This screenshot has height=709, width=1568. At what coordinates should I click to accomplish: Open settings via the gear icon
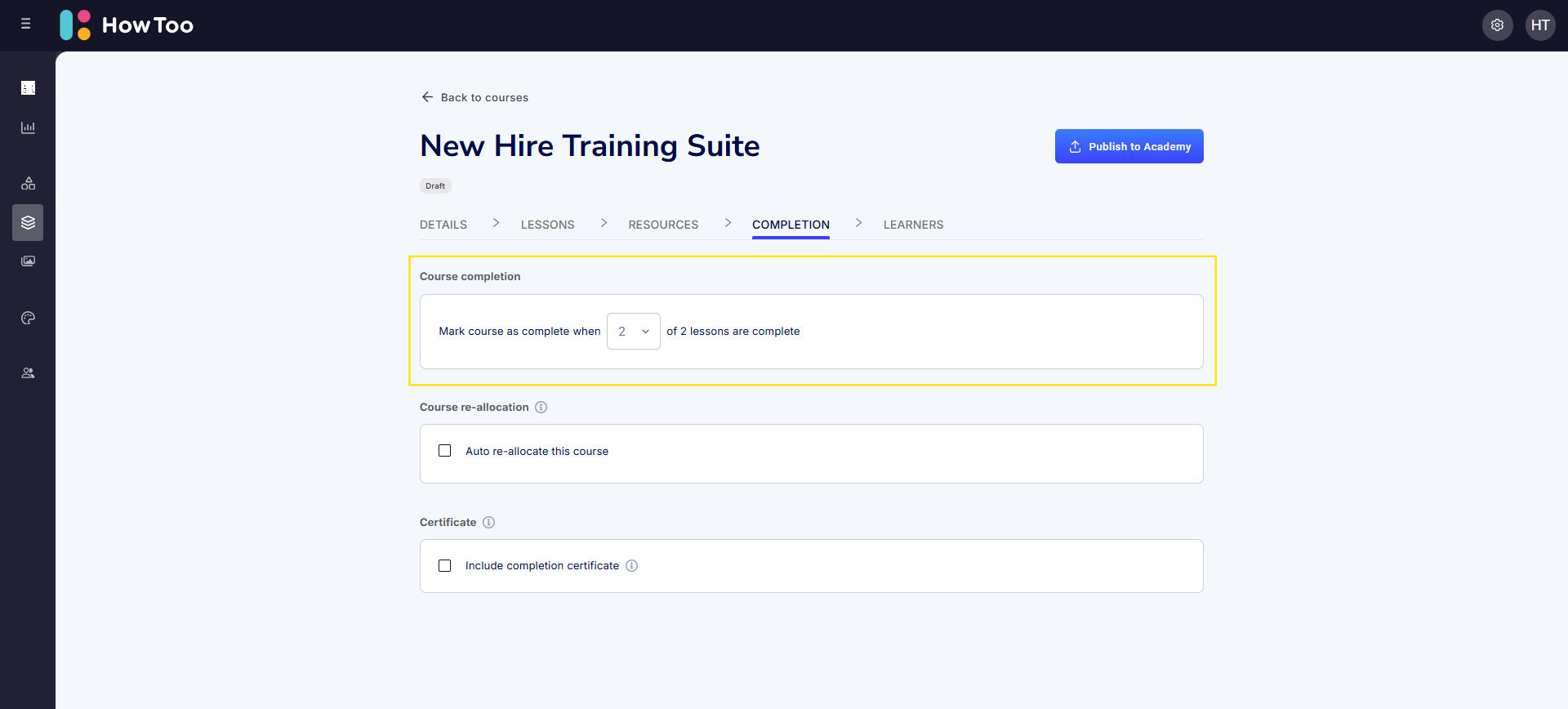(x=1497, y=25)
